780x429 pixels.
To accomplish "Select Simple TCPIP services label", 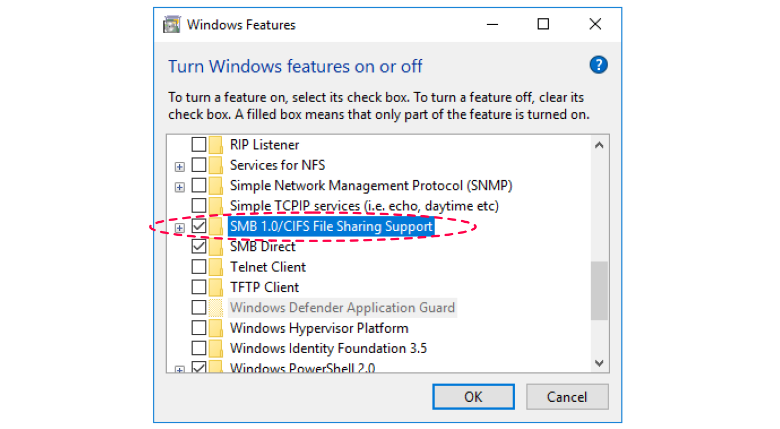I will [x=364, y=206].
